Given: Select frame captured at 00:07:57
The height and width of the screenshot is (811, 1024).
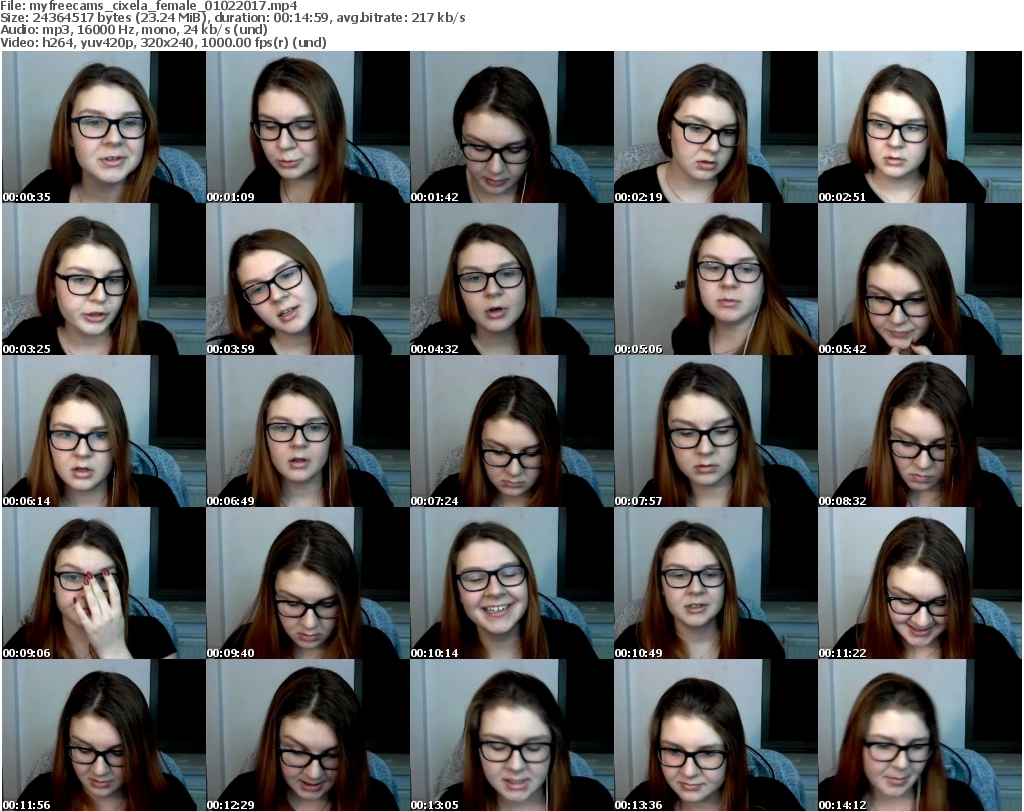Looking at the screenshot, I should pyautogui.click(x=715, y=432).
